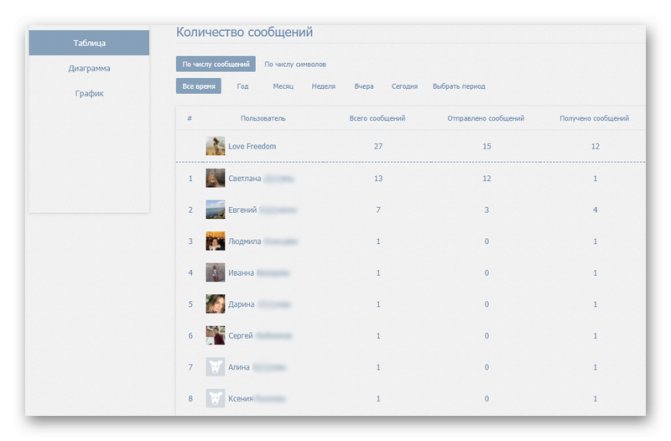Open the Дарина user name link
The height and width of the screenshot is (441, 671).
(x=241, y=304)
